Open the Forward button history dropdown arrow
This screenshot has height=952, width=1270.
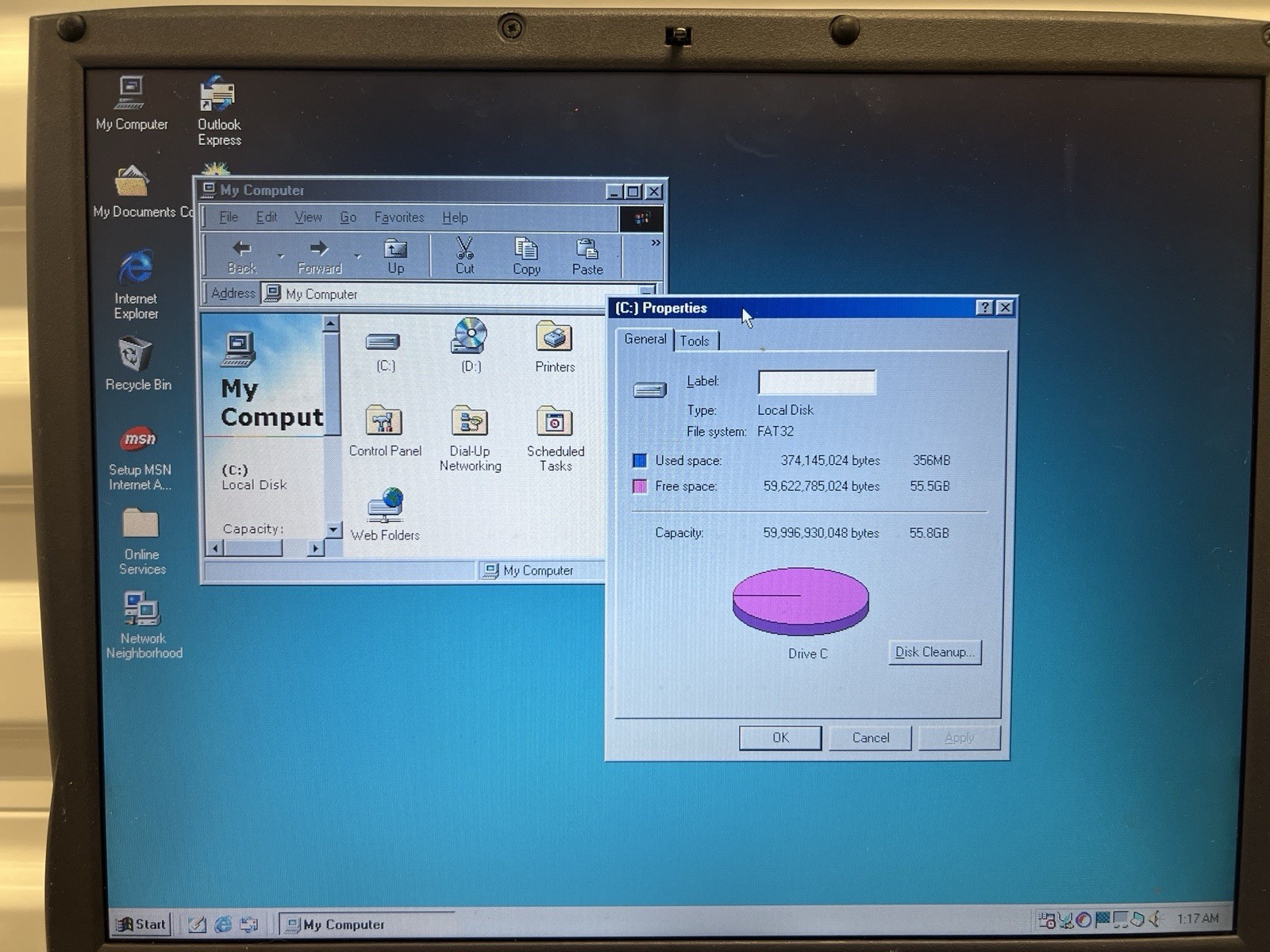click(x=357, y=257)
